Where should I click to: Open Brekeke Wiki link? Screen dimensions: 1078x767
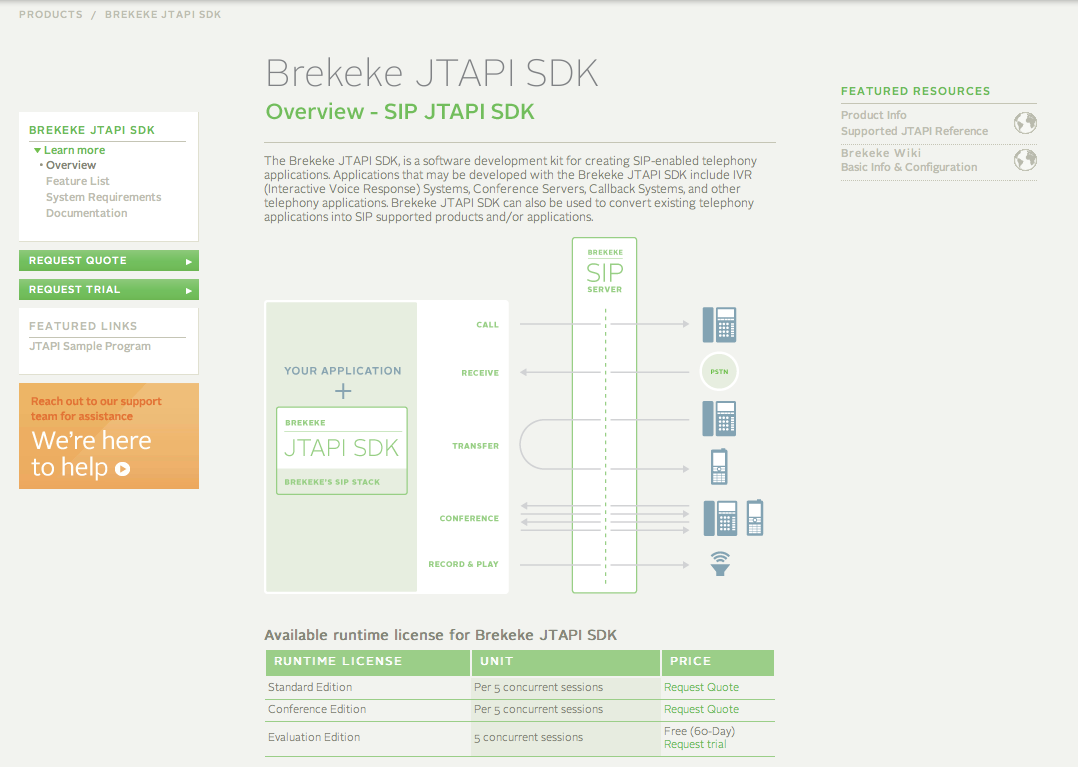pos(881,153)
